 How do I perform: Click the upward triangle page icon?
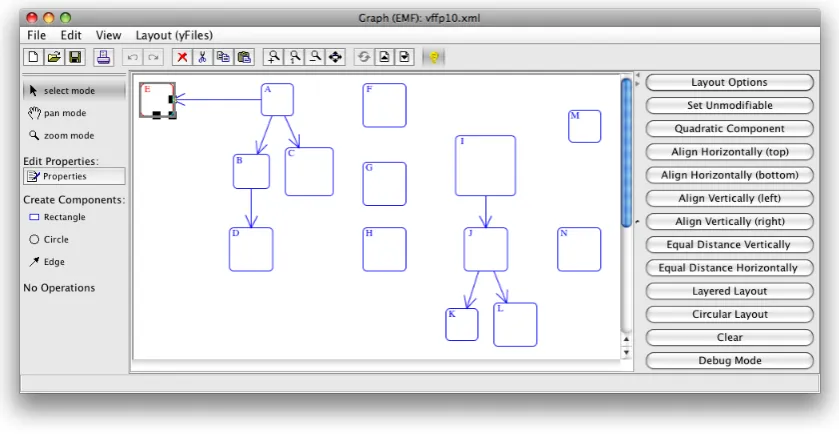(384, 57)
